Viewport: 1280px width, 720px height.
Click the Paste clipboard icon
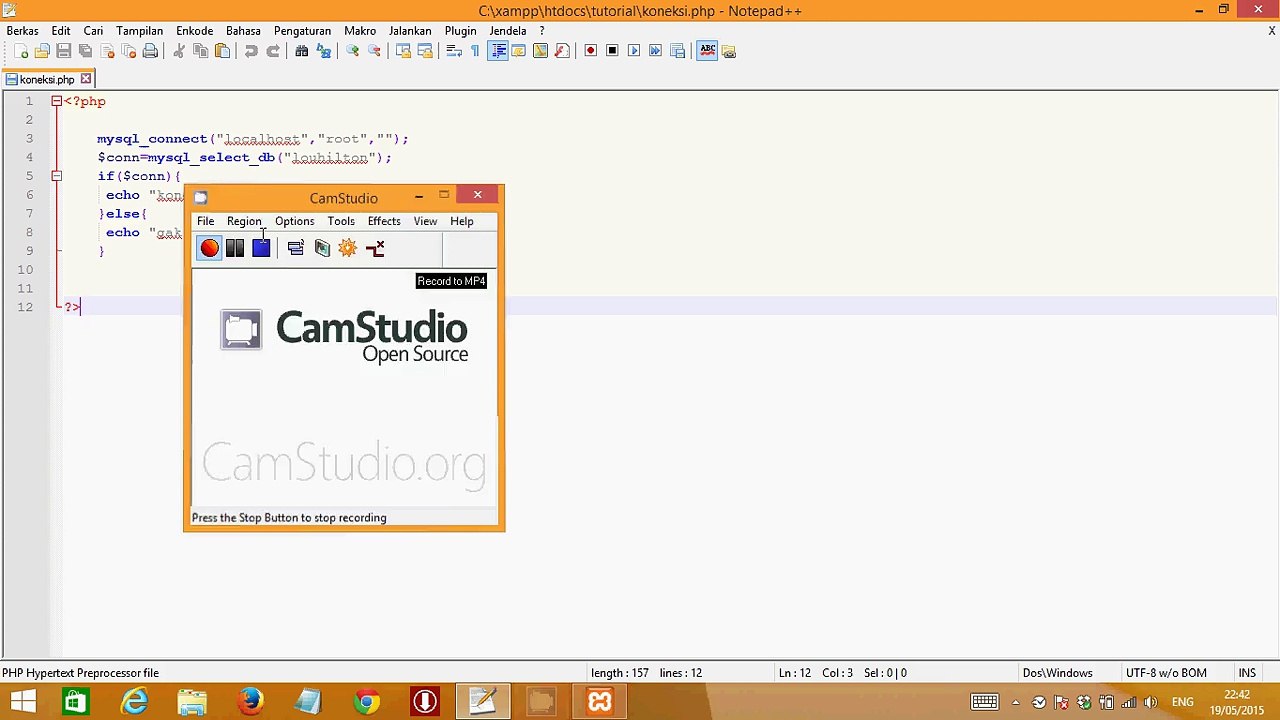click(x=222, y=51)
